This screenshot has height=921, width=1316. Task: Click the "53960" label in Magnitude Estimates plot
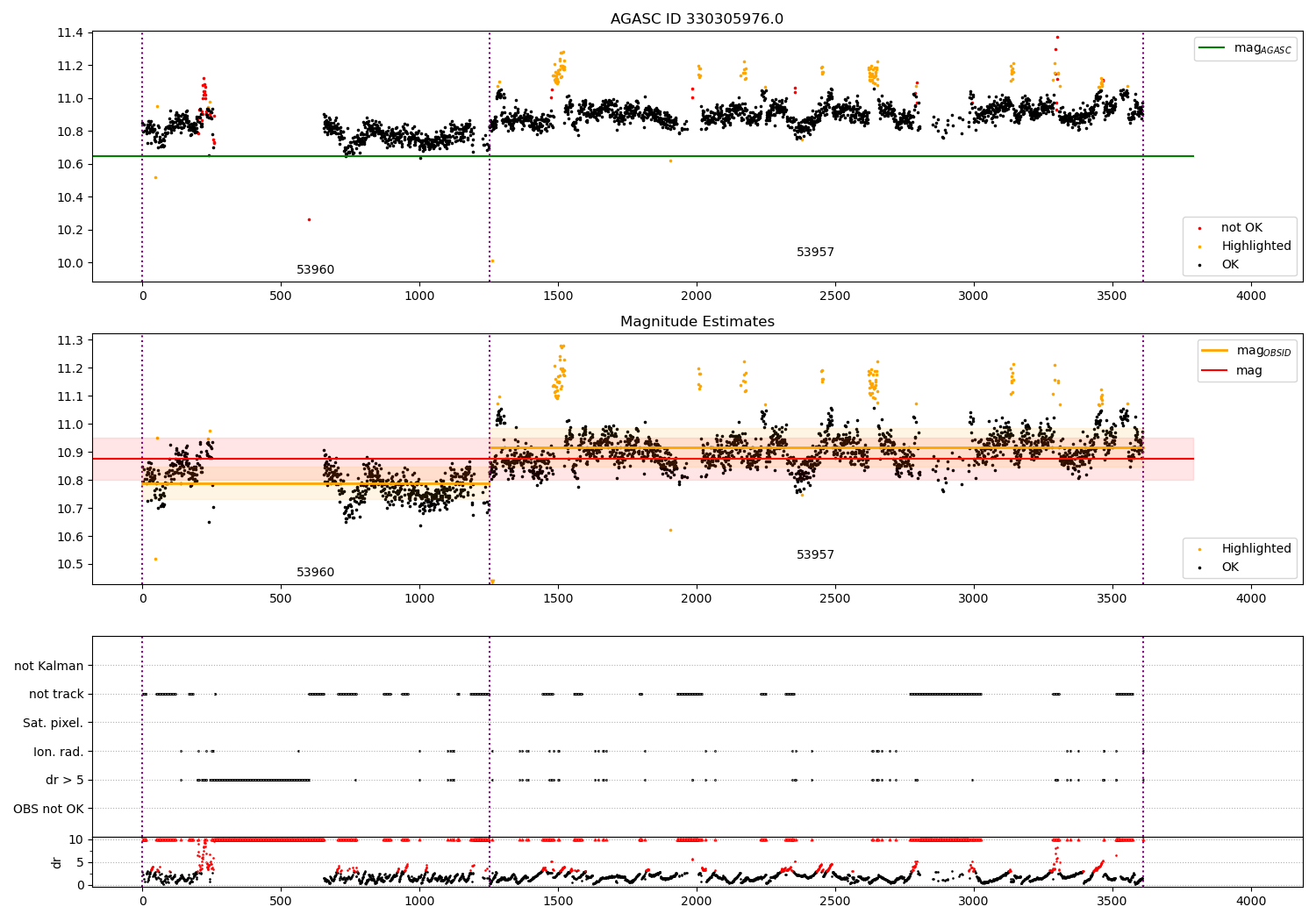[315, 573]
